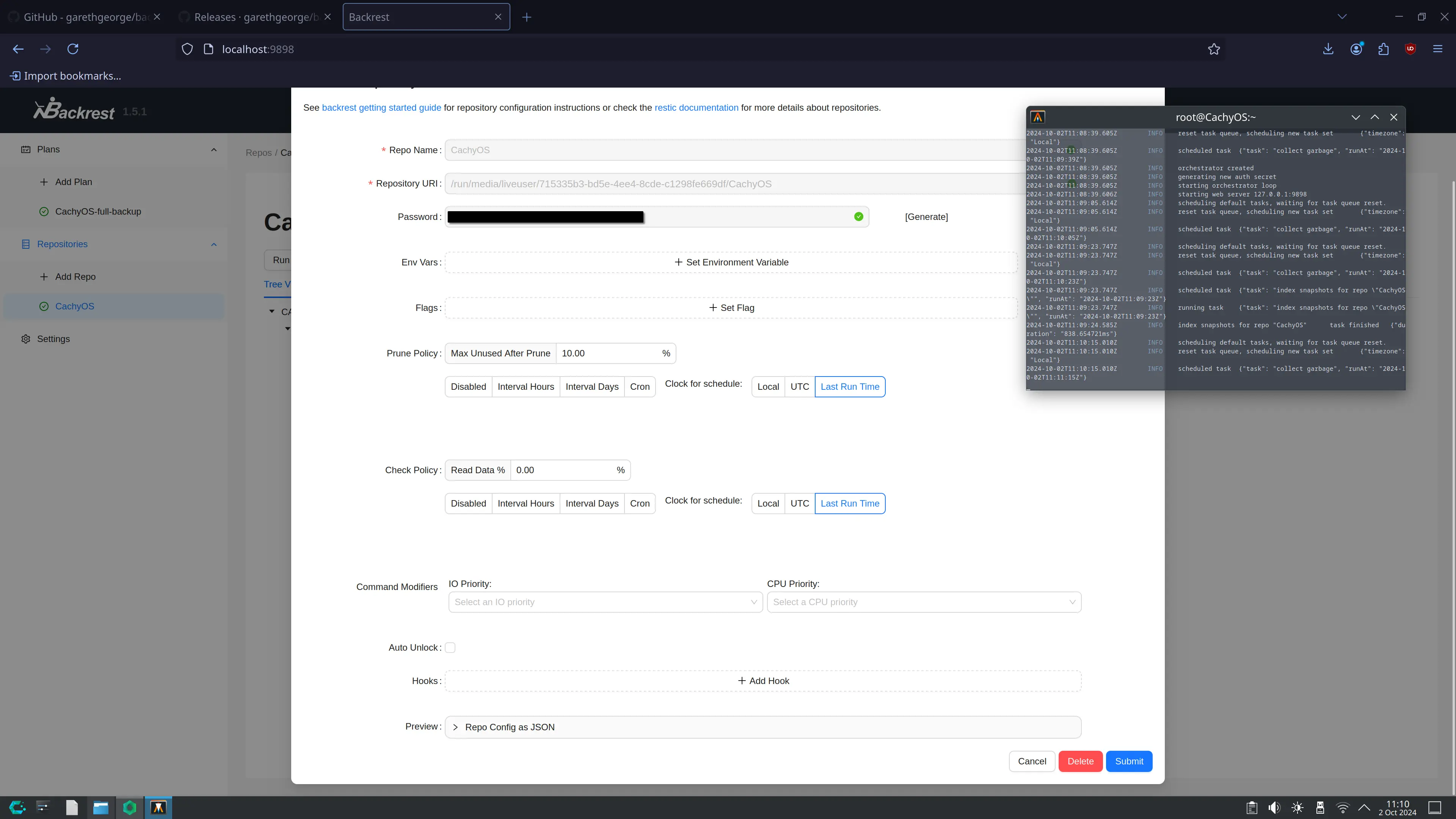This screenshot has height=819, width=1456.
Task: Reload the page with refresh icon
Action: pyautogui.click(x=73, y=49)
